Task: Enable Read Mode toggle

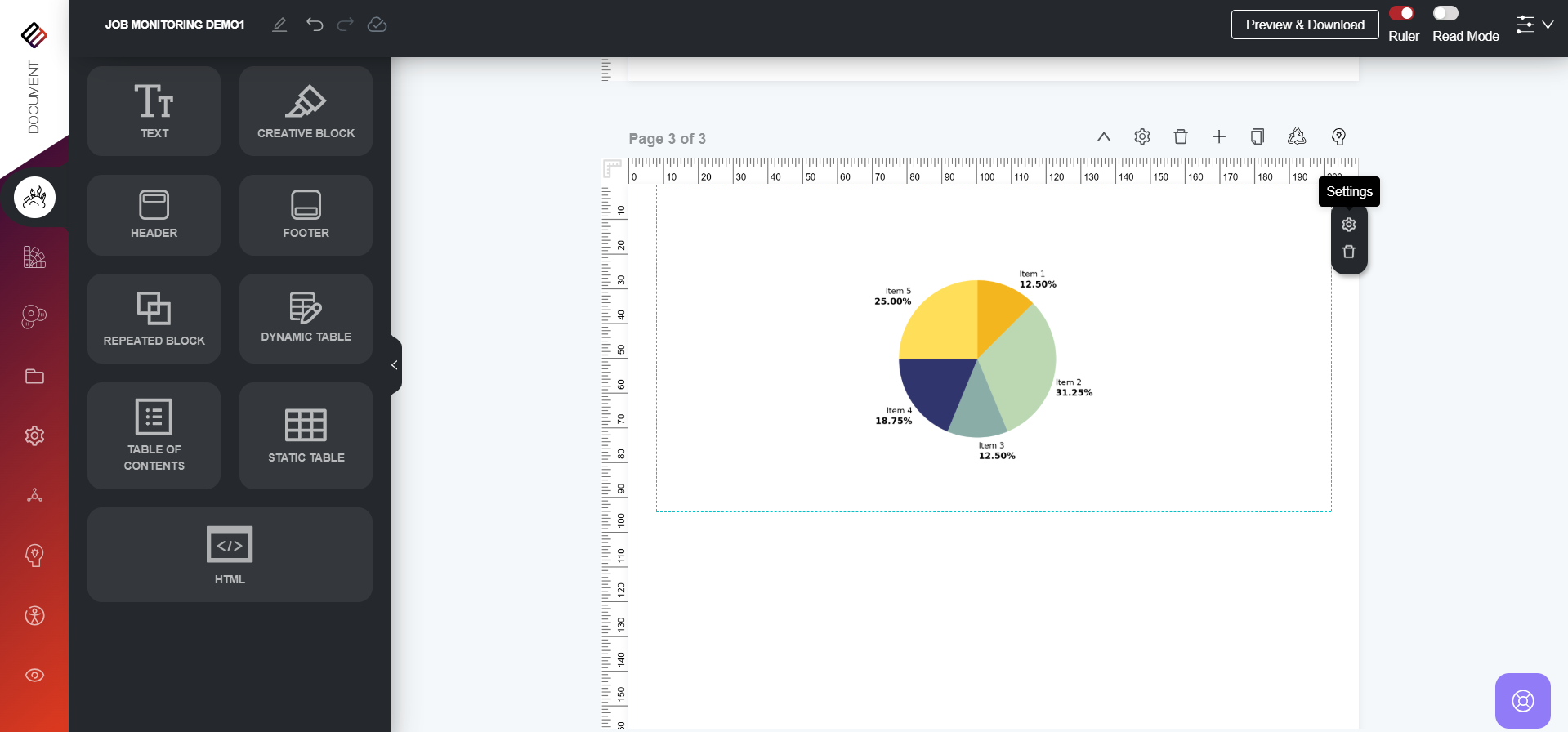Action: (x=1445, y=13)
